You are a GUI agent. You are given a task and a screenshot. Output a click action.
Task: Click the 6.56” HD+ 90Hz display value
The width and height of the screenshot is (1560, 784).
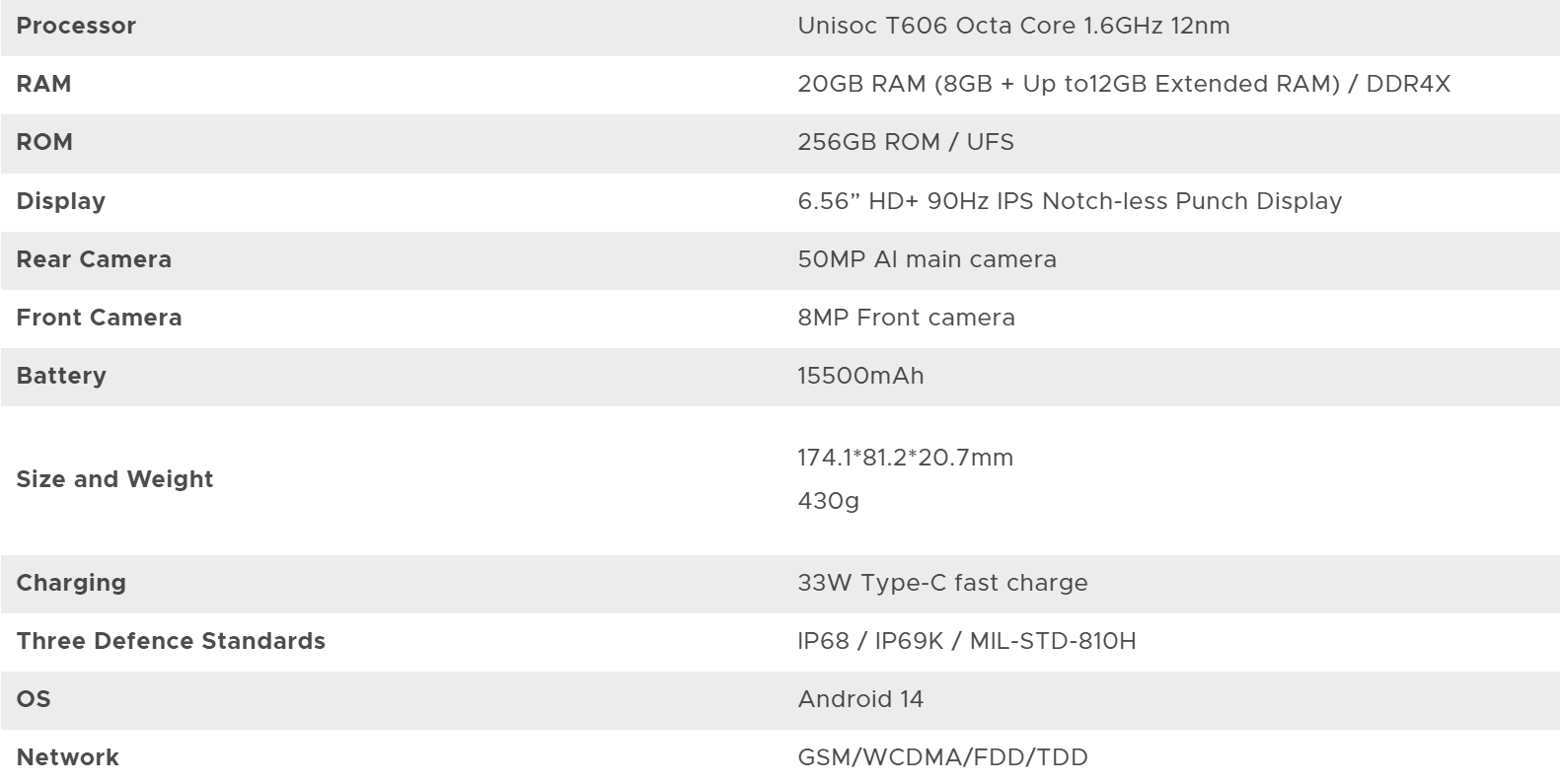click(1070, 201)
